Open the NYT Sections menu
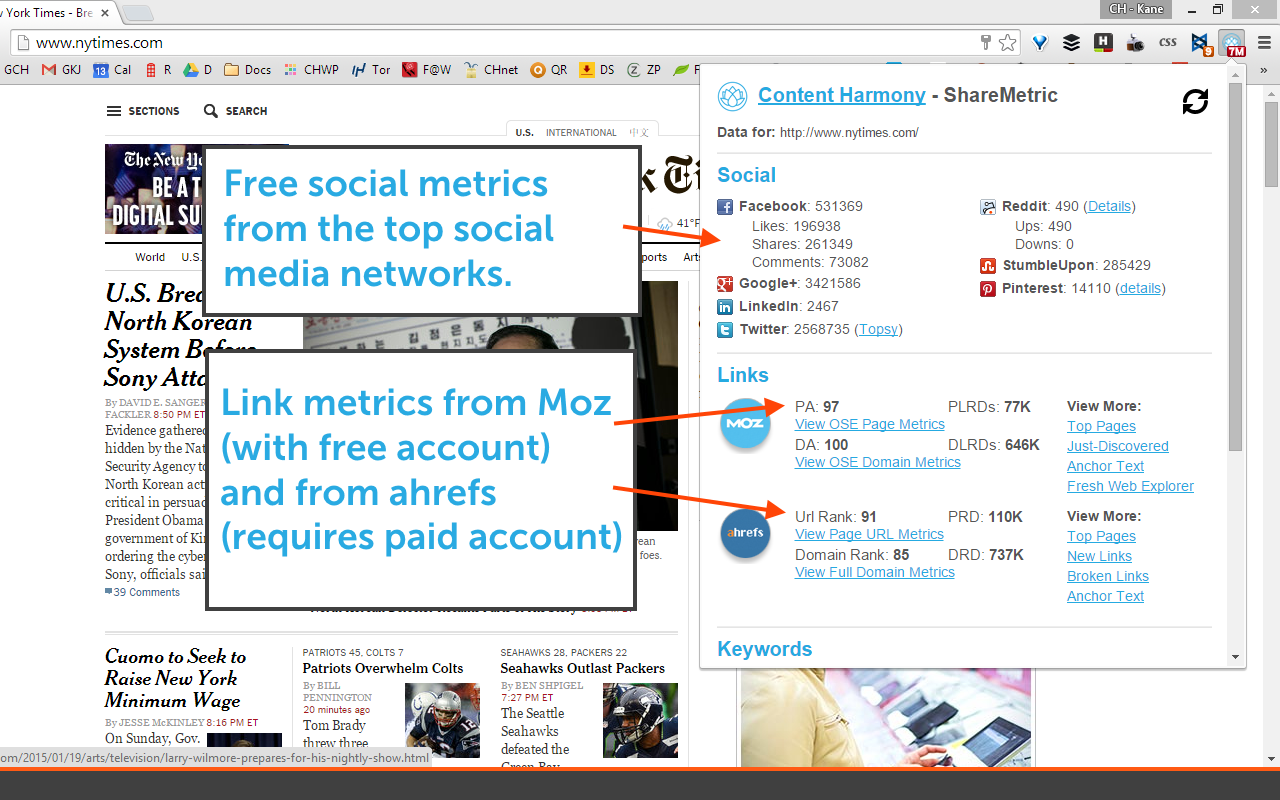1280x800 pixels. (x=143, y=111)
